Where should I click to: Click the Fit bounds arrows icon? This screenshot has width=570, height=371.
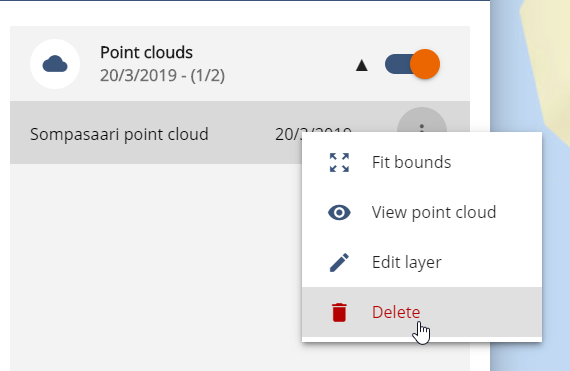tap(339, 162)
